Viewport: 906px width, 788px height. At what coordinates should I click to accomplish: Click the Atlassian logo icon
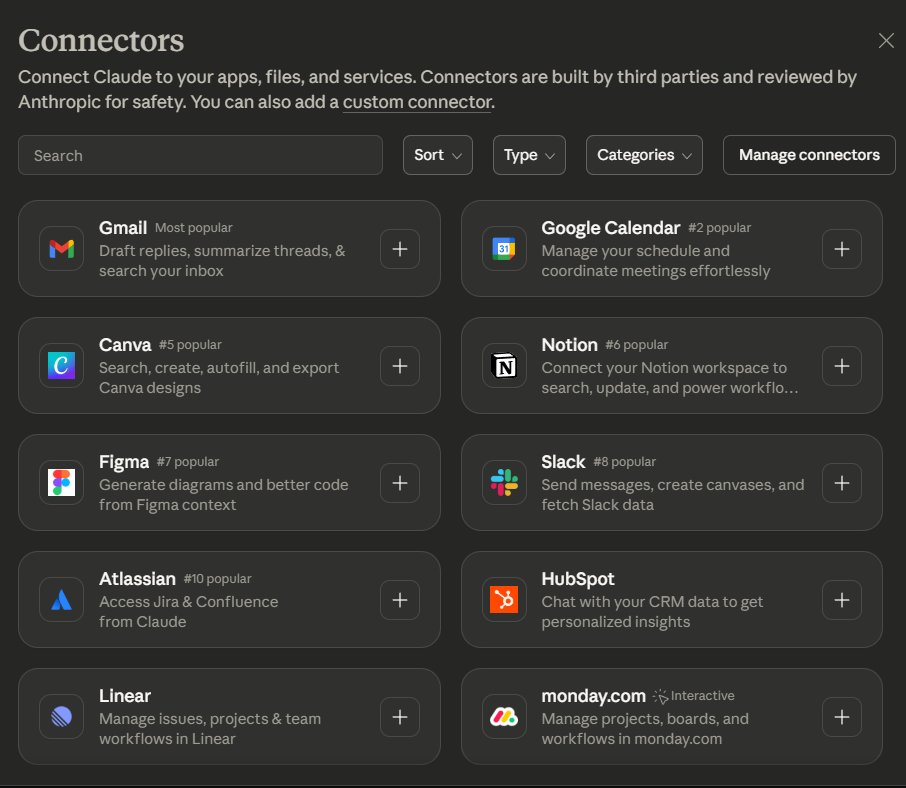coord(61,600)
